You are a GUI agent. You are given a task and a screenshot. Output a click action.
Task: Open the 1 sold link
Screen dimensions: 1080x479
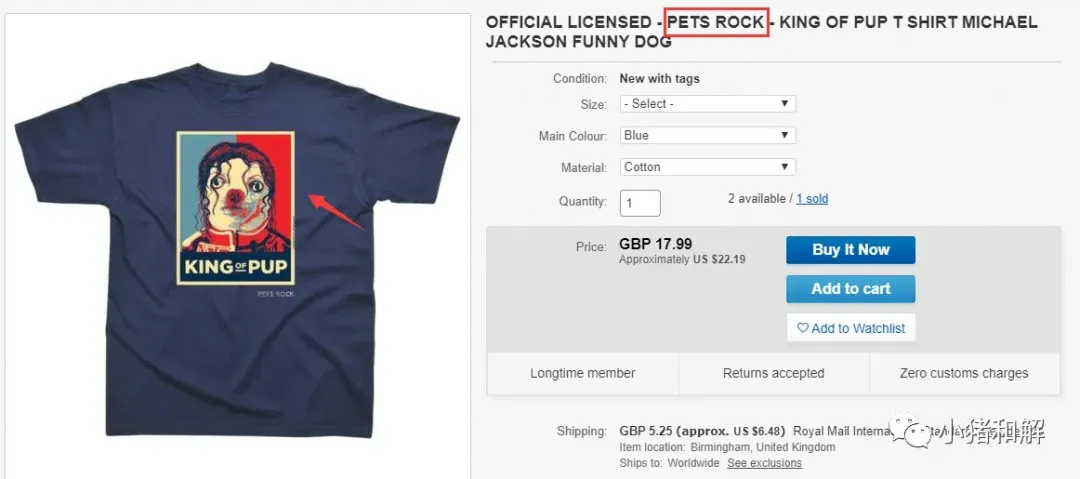point(812,199)
